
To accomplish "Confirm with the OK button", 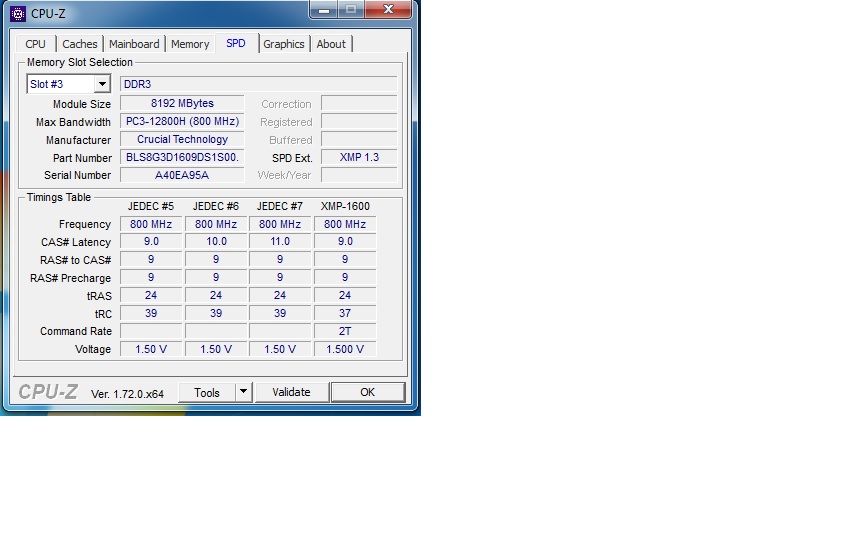I will (x=368, y=392).
